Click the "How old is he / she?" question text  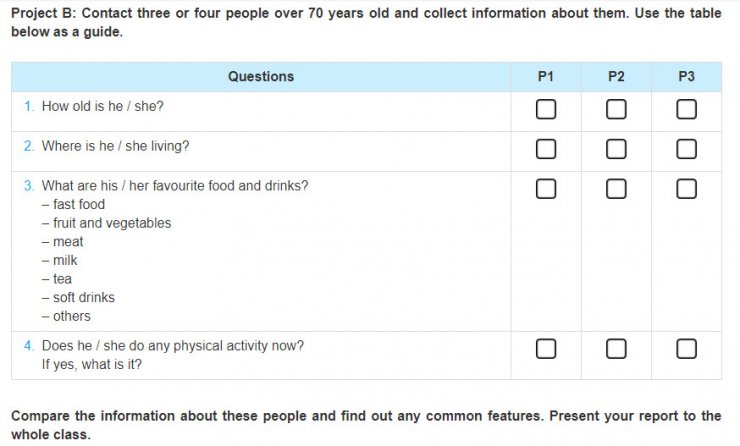point(102,106)
